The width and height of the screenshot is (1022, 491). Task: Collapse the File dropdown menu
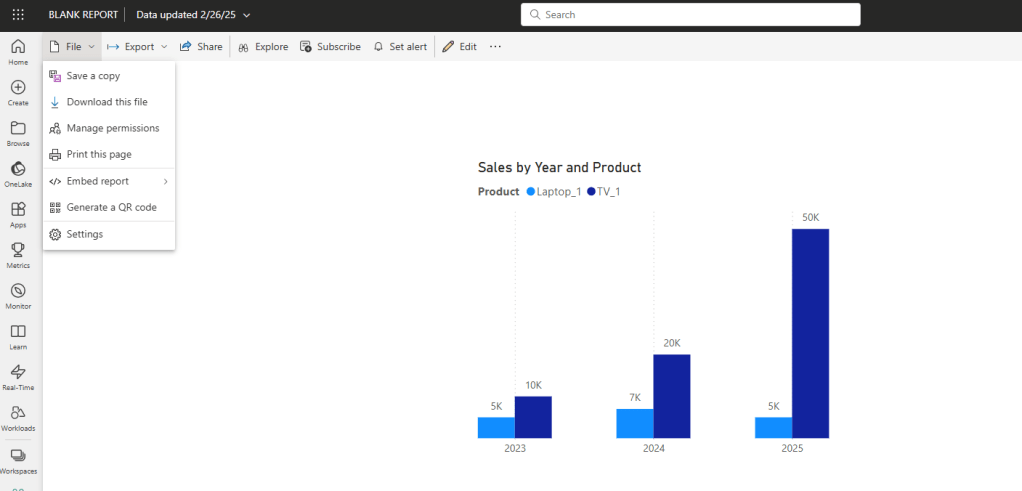coord(73,47)
